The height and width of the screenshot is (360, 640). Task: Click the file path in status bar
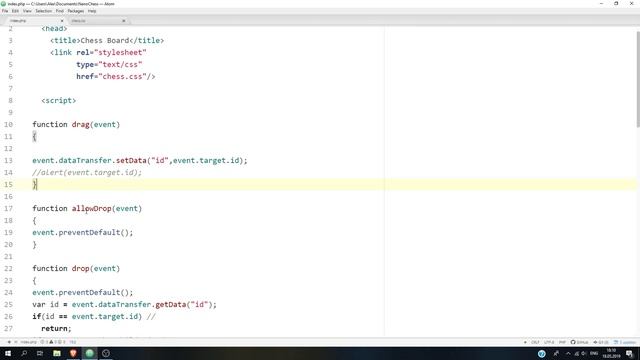[29, 342]
